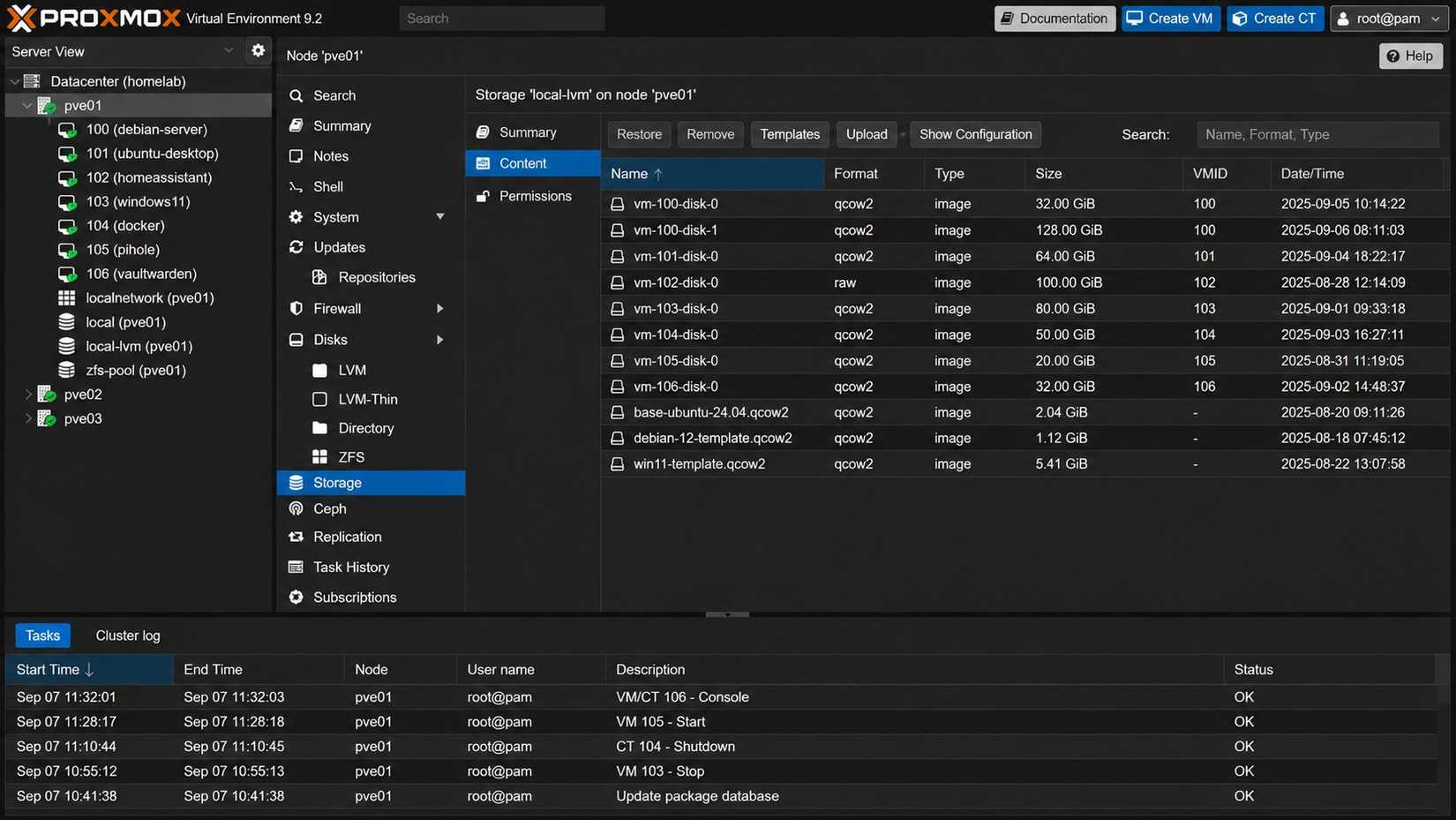Viewport: 1456px width, 820px height.
Task: Click the disk icon for win11-template.qcow2
Action: (618, 464)
